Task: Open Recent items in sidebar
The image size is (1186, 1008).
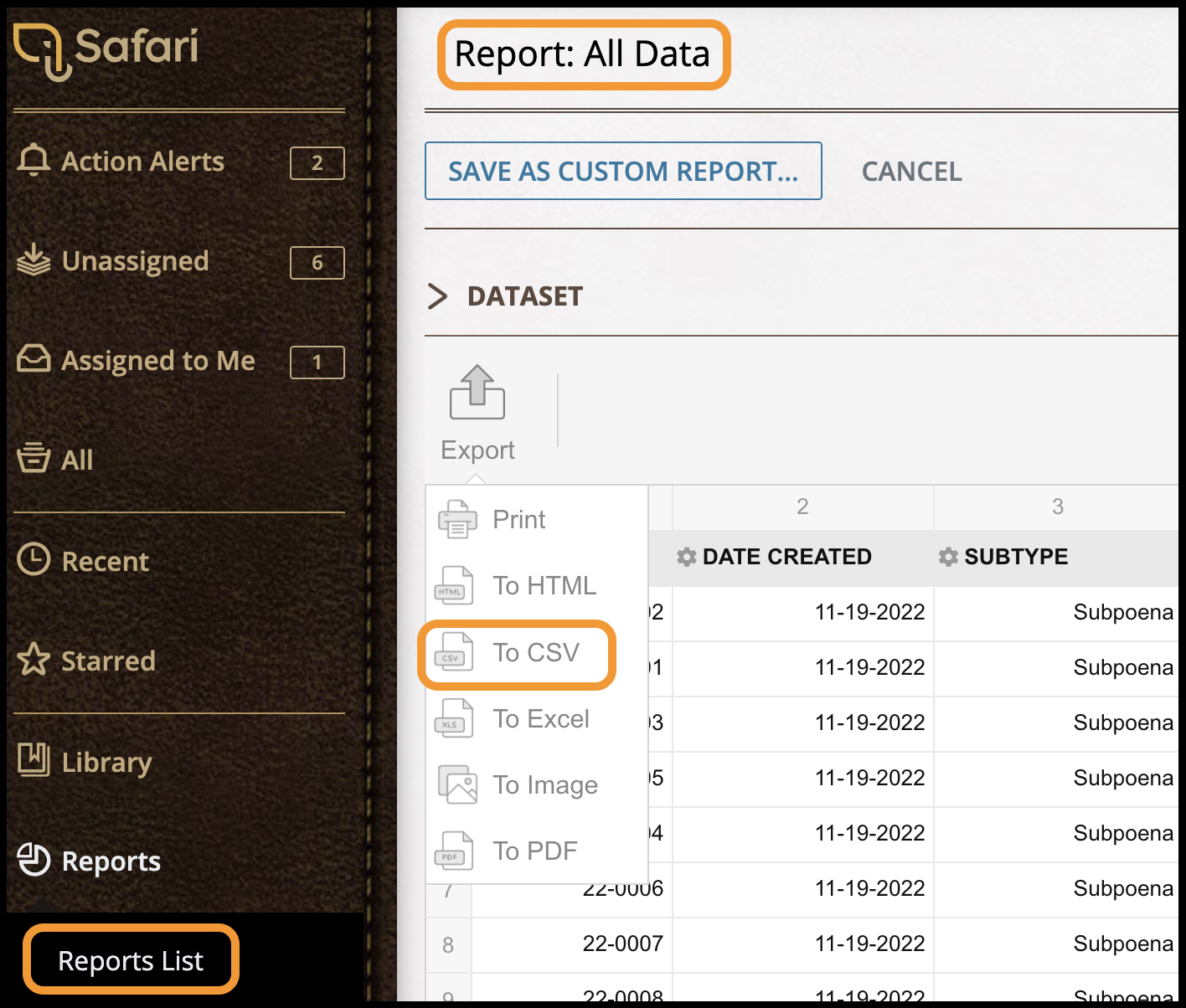Action: tap(105, 561)
